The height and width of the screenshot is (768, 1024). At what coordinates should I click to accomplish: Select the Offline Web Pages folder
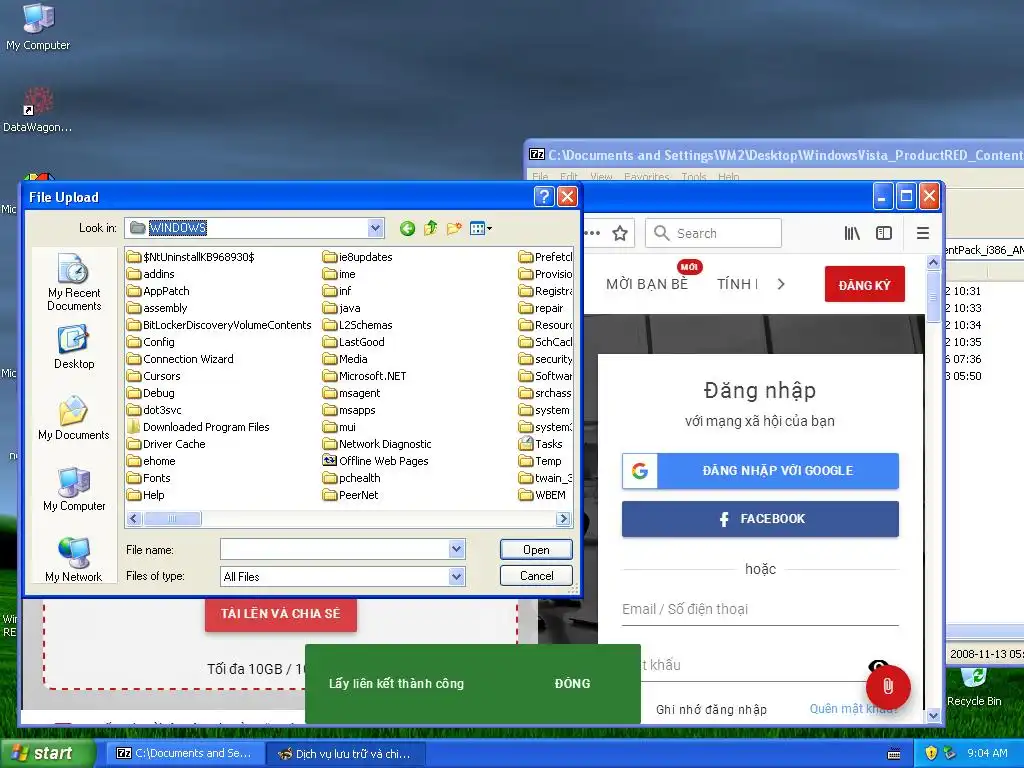pos(376,461)
